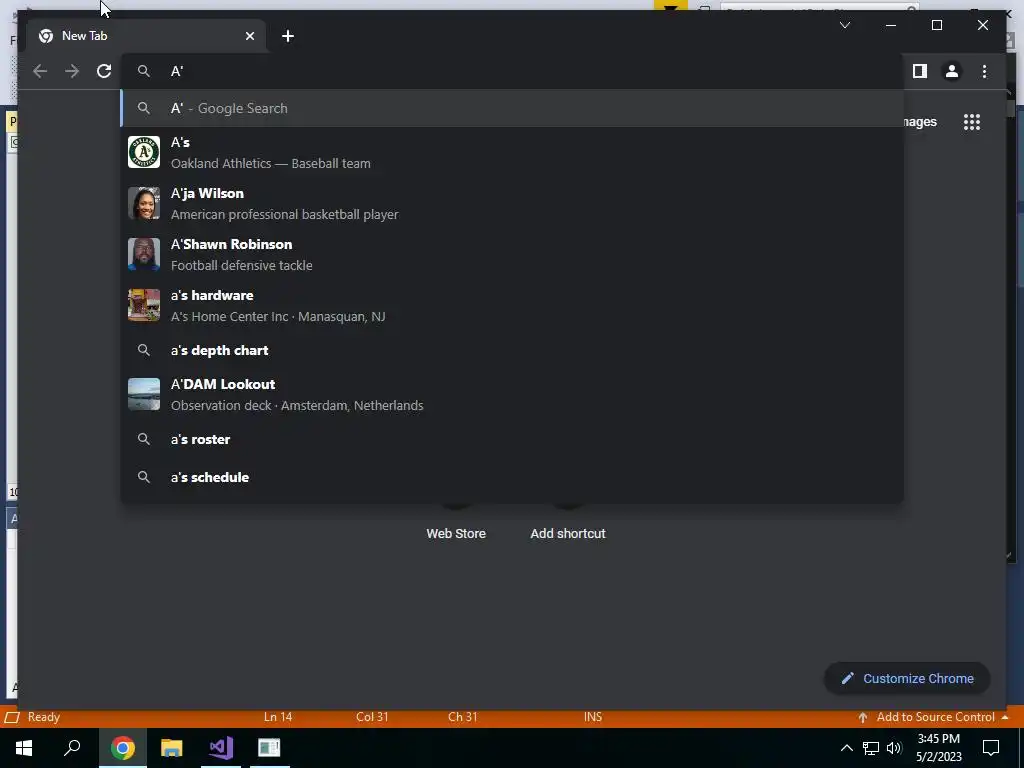Open the Windows Start menu

24,748
